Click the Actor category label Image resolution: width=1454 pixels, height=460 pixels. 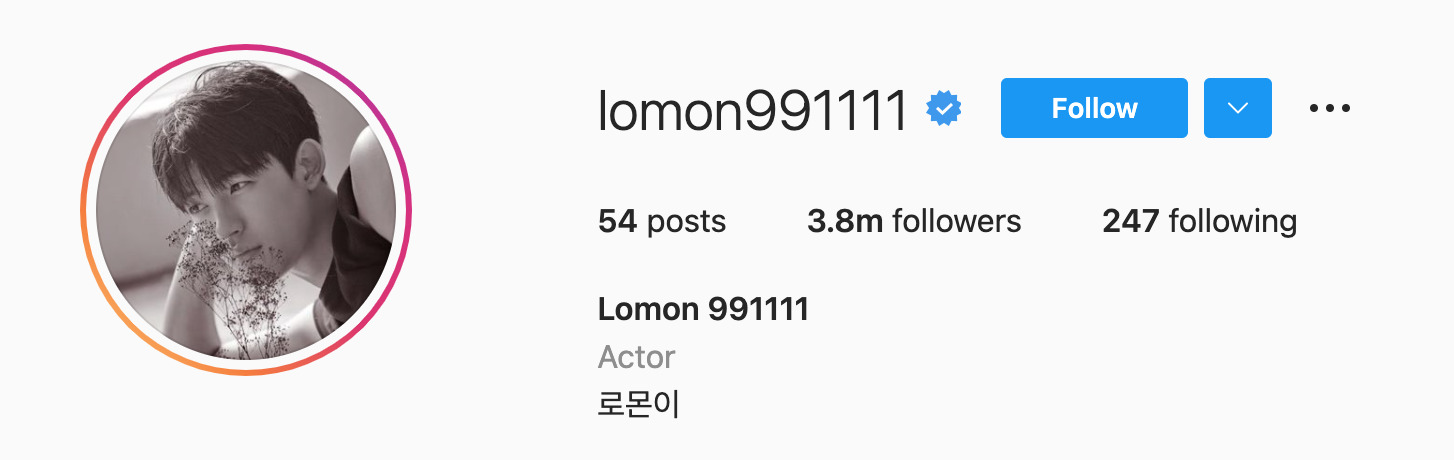click(636, 357)
